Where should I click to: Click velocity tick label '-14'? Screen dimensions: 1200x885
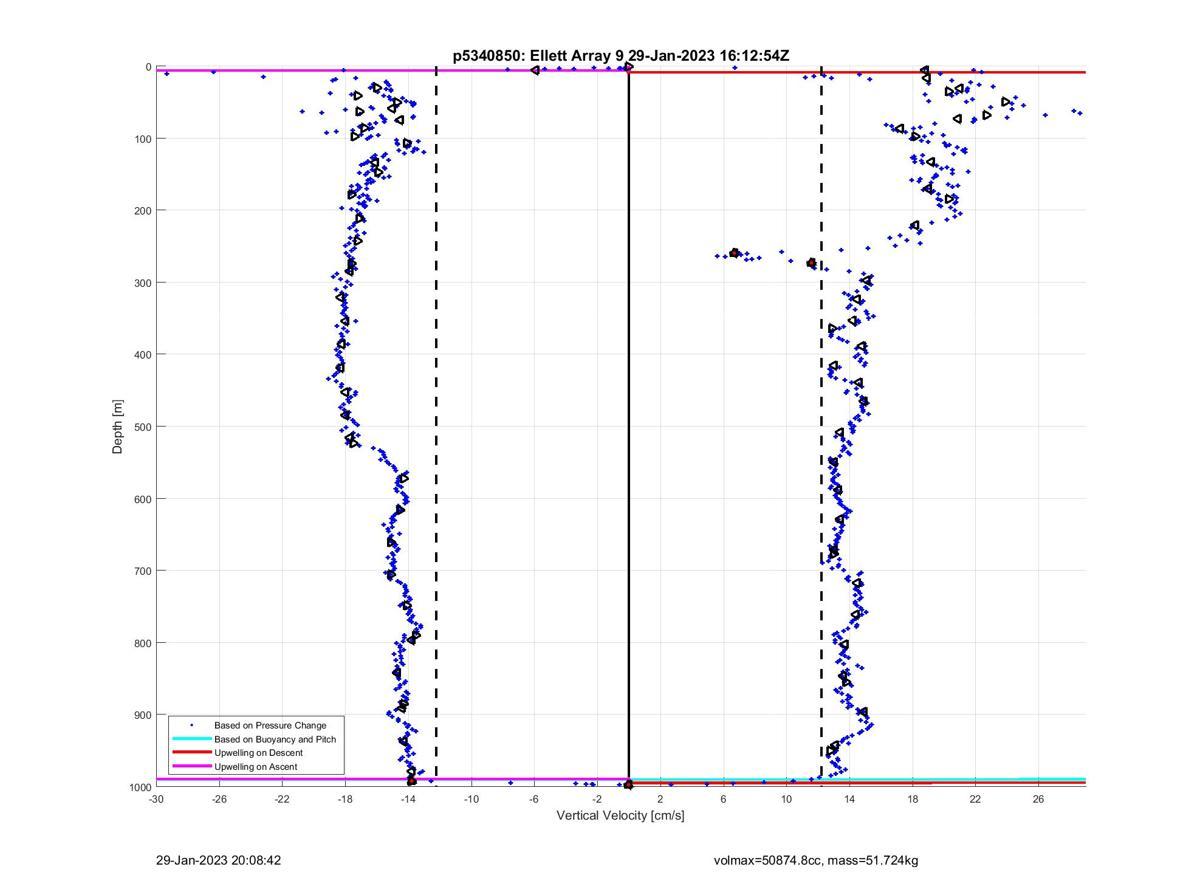coord(408,800)
